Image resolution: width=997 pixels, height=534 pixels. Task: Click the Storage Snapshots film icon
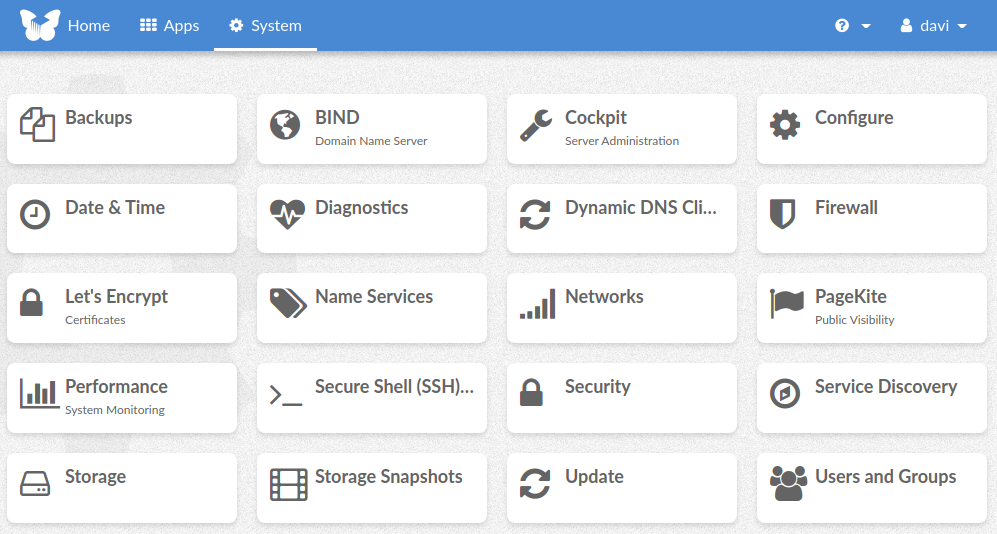click(x=288, y=484)
